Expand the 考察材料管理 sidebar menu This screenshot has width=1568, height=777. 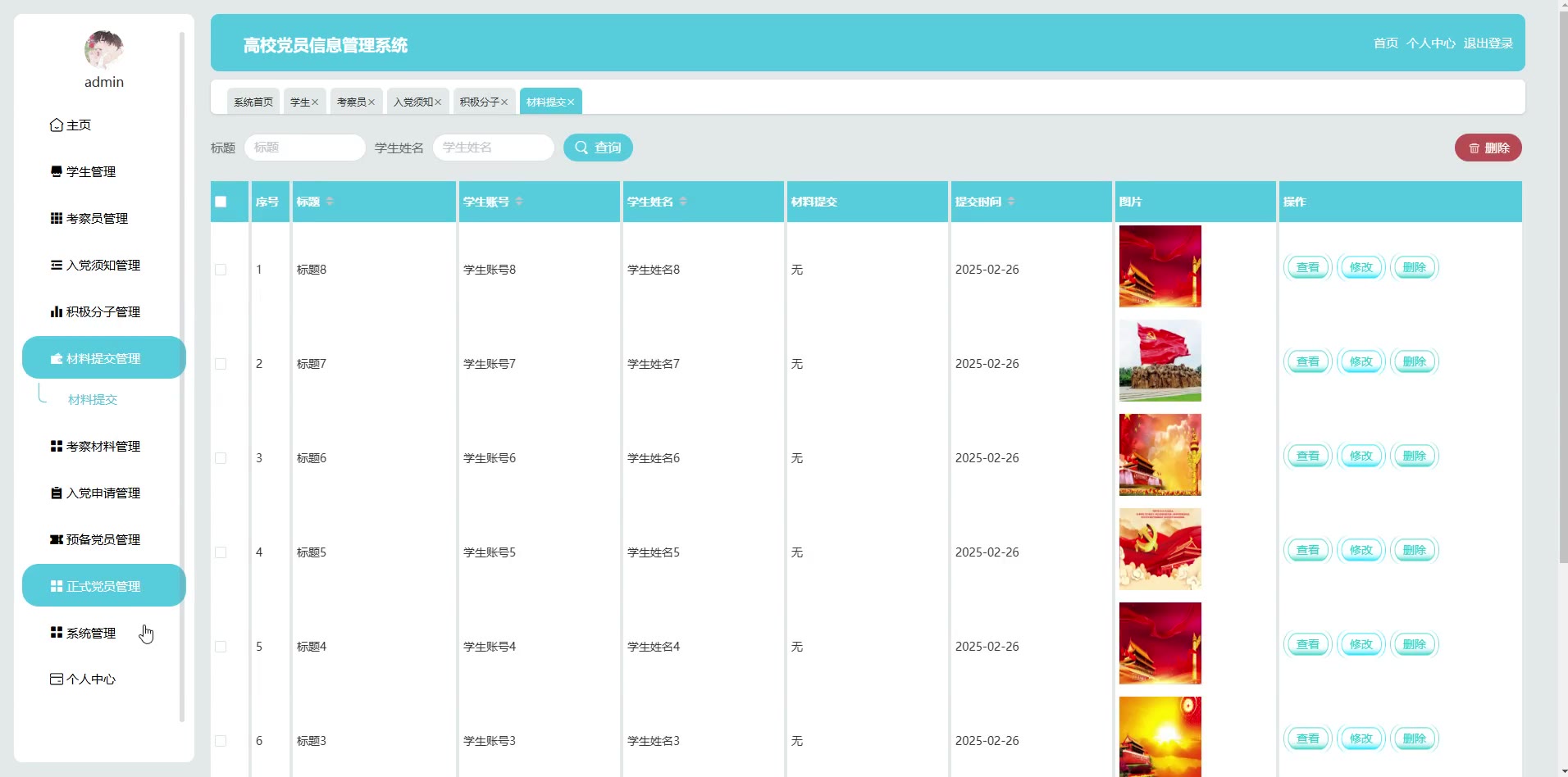click(104, 447)
